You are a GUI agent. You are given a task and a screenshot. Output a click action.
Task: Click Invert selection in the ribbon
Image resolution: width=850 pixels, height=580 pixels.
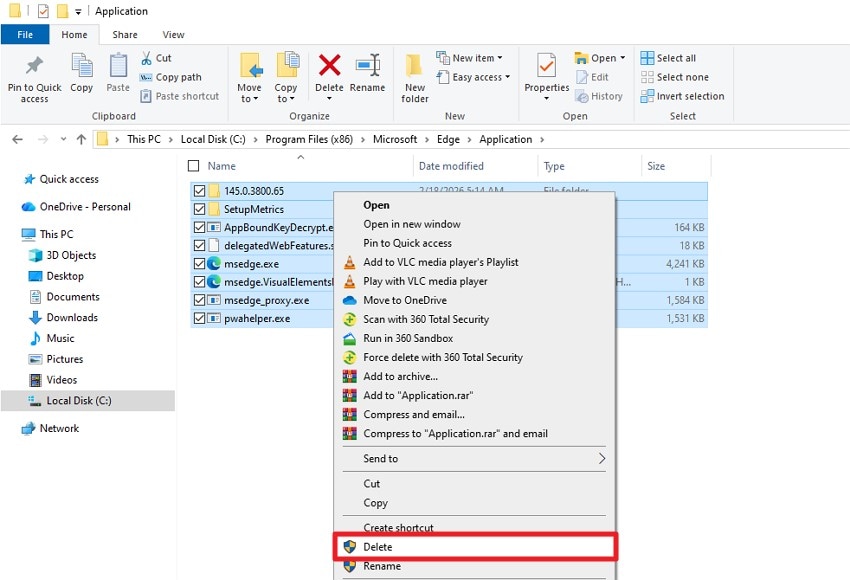pos(683,96)
